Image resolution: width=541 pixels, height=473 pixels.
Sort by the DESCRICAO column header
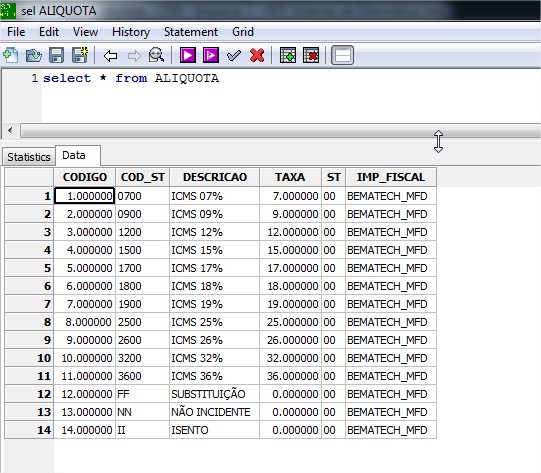[x=215, y=177]
